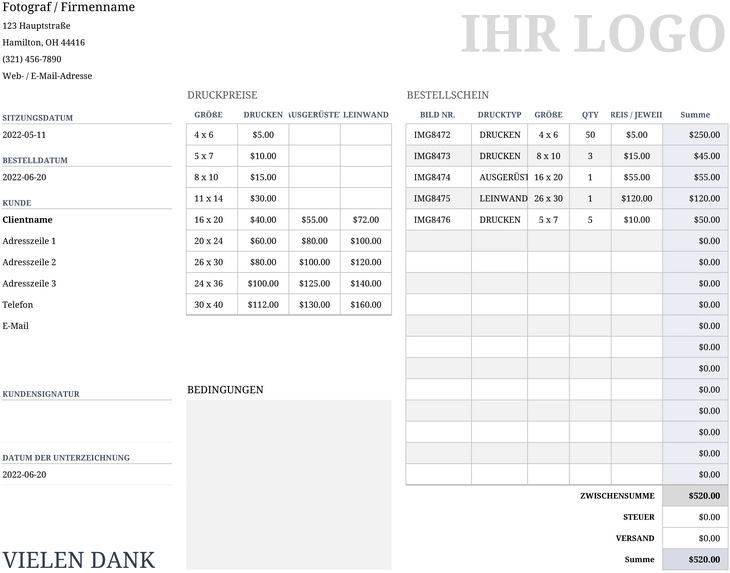Screen dimensions: 730x573
Task: Click the Web- / E-Mail-Adresse line
Action: coord(47,76)
